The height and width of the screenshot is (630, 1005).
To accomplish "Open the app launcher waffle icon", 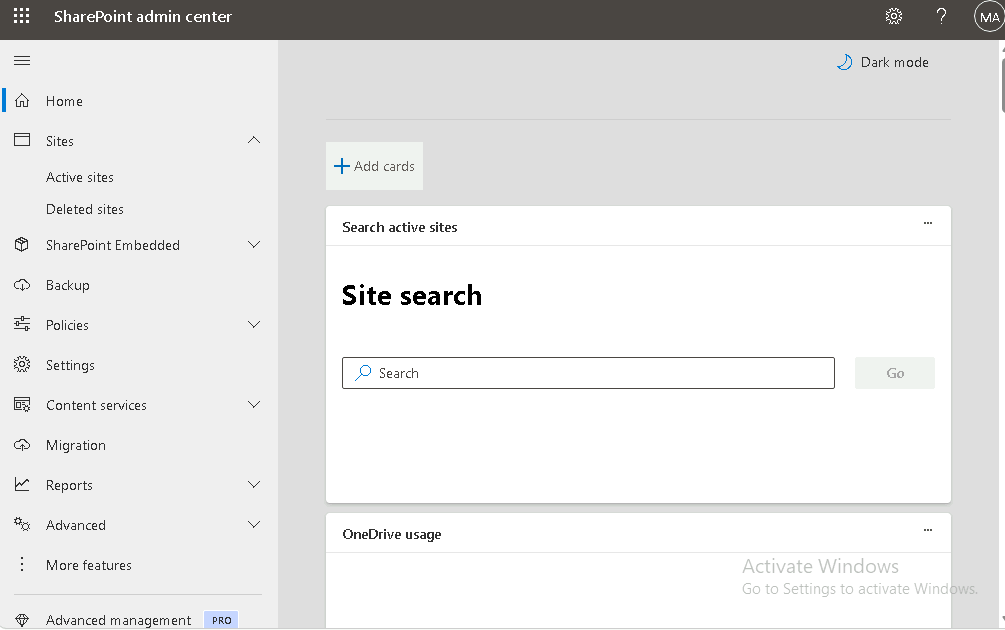I will click(22, 16).
